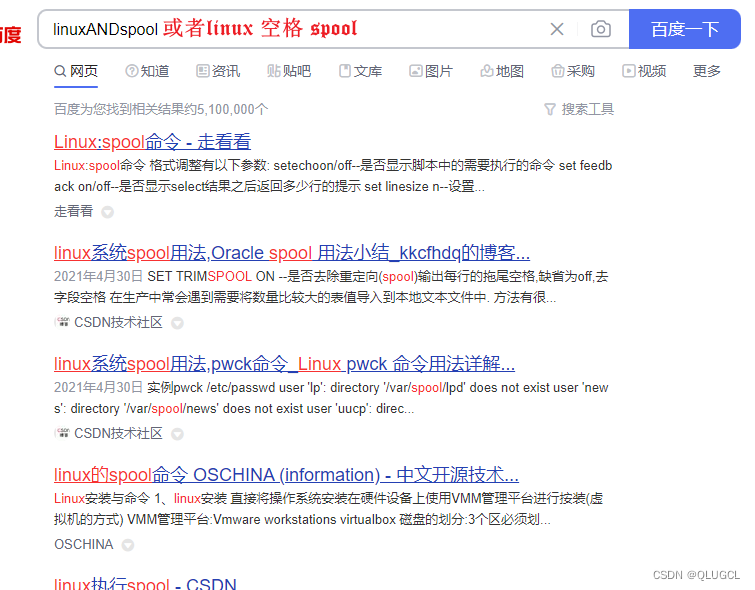Click the newspaper icon on 资讯 tab

[202, 71]
